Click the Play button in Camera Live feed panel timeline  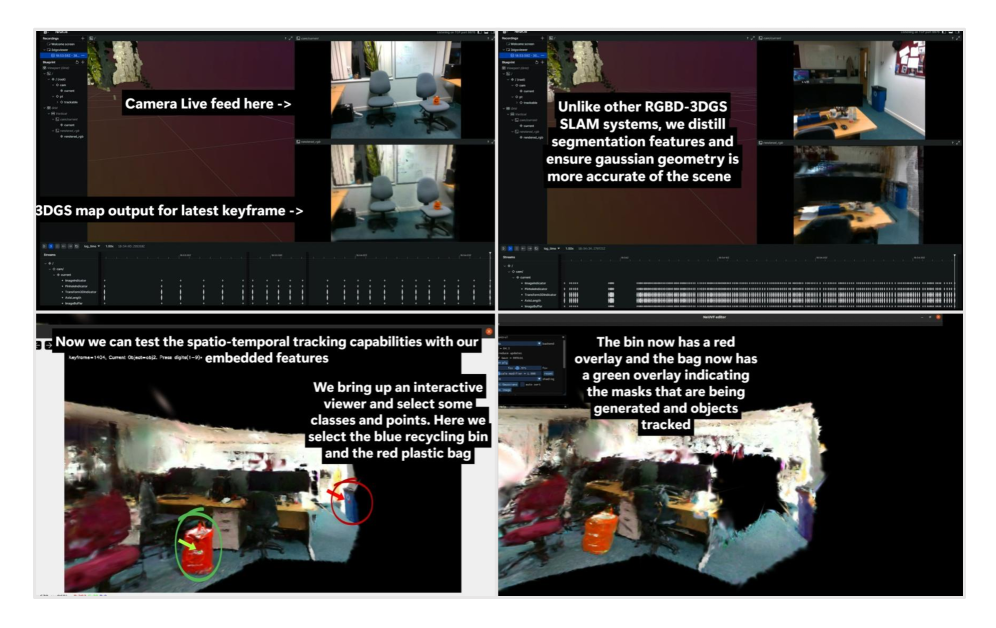click(x=44, y=246)
